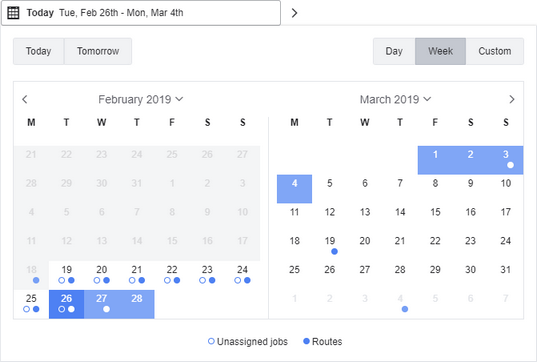Select February 26 in the calendar
The image size is (537, 362).
pos(66,304)
